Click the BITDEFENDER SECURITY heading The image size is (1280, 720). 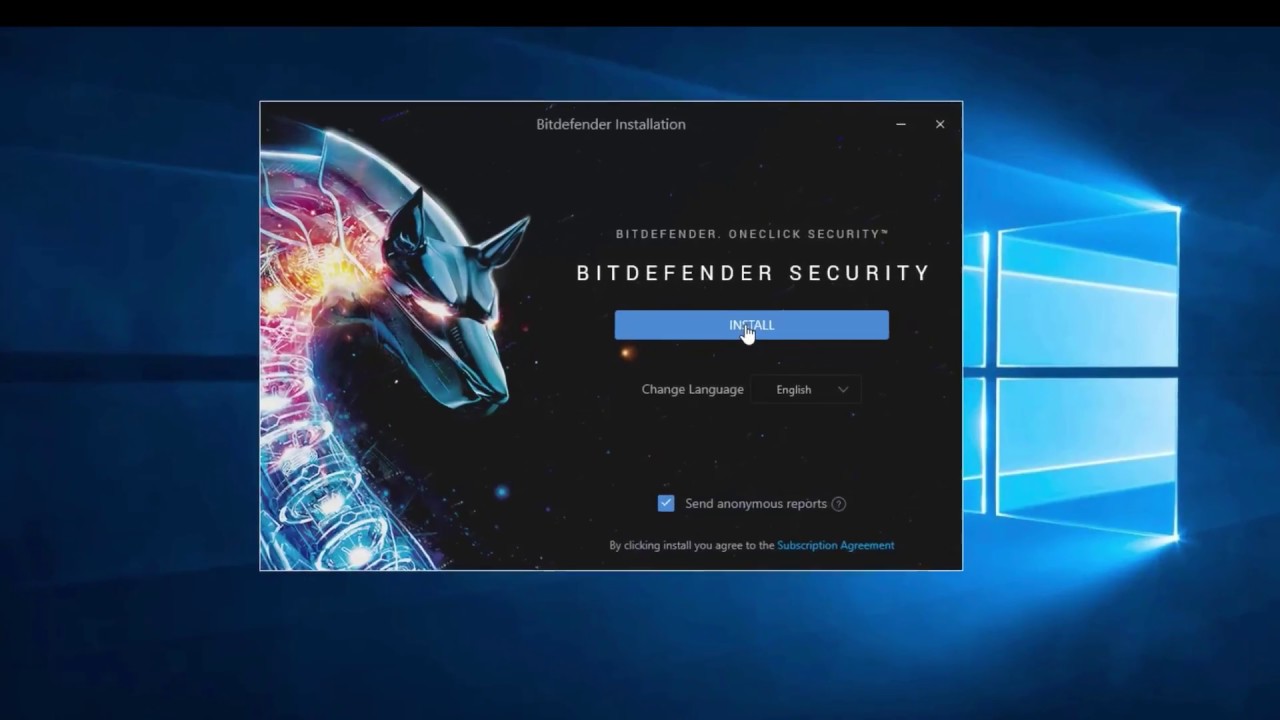coord(753,273)
